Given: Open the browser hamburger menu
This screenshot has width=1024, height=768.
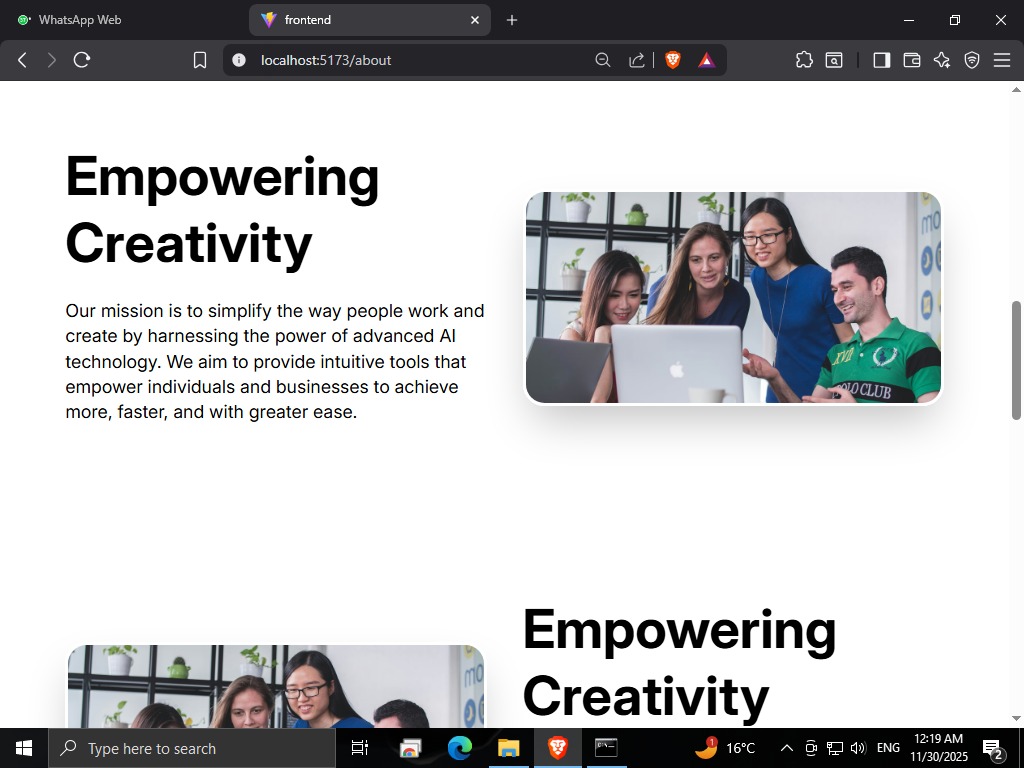Looking at the screenshot, I should [1002, 60].
